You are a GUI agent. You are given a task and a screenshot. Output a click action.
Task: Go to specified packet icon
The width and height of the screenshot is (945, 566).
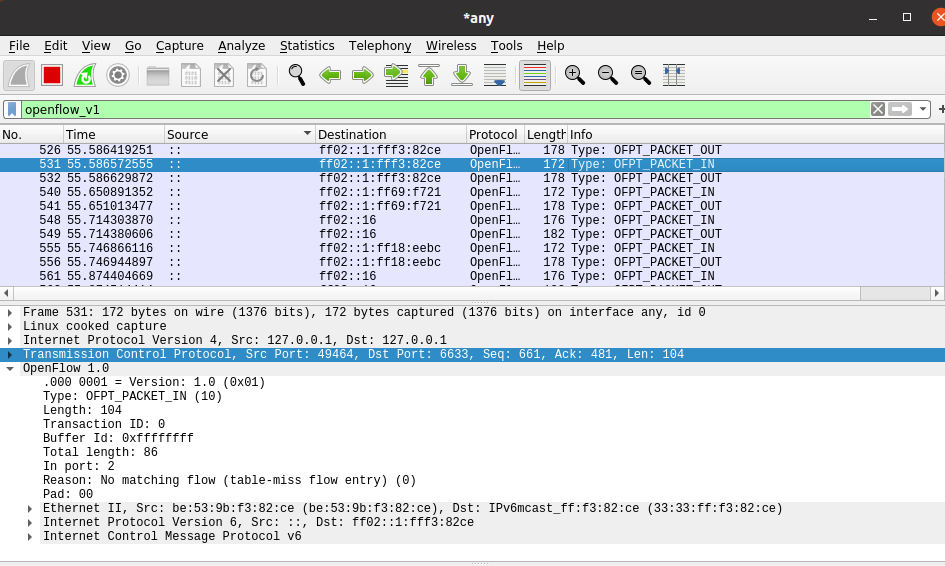[x=396, y=75]
